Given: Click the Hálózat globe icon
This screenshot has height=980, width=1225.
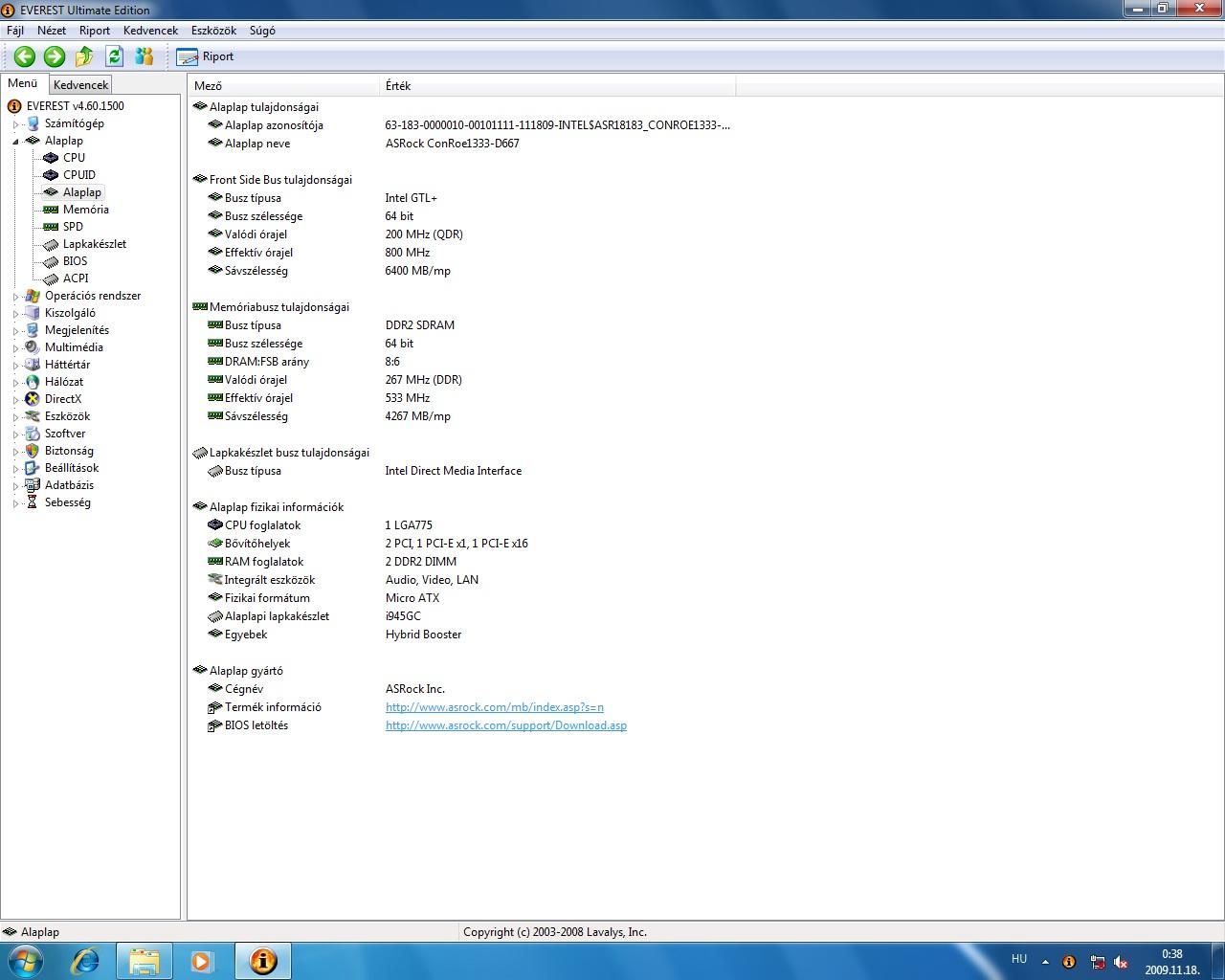Looking at the screenshot, I should [33, 382].
